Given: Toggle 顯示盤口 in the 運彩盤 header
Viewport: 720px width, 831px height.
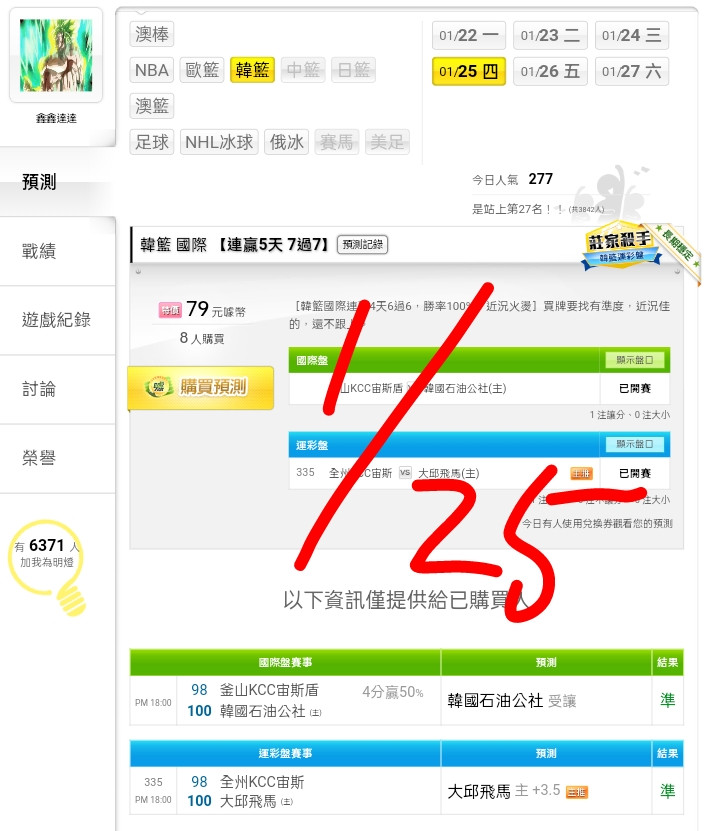Looking at the screenshot, I should coord(635,444).
